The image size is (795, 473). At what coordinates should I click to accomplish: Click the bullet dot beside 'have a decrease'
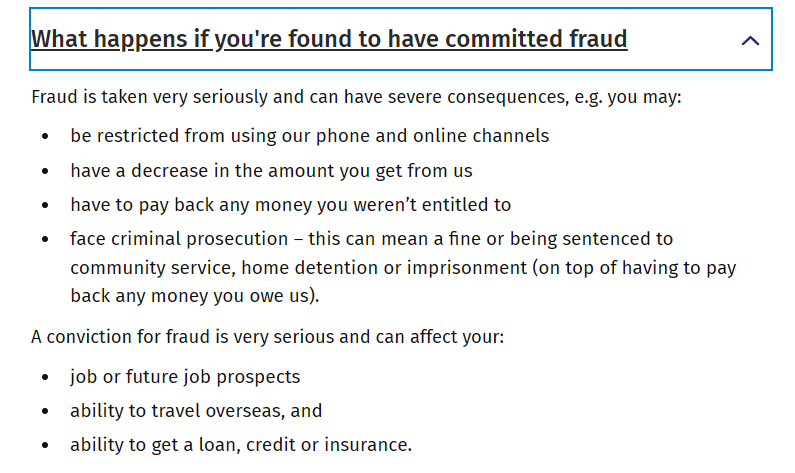point(45,171)
